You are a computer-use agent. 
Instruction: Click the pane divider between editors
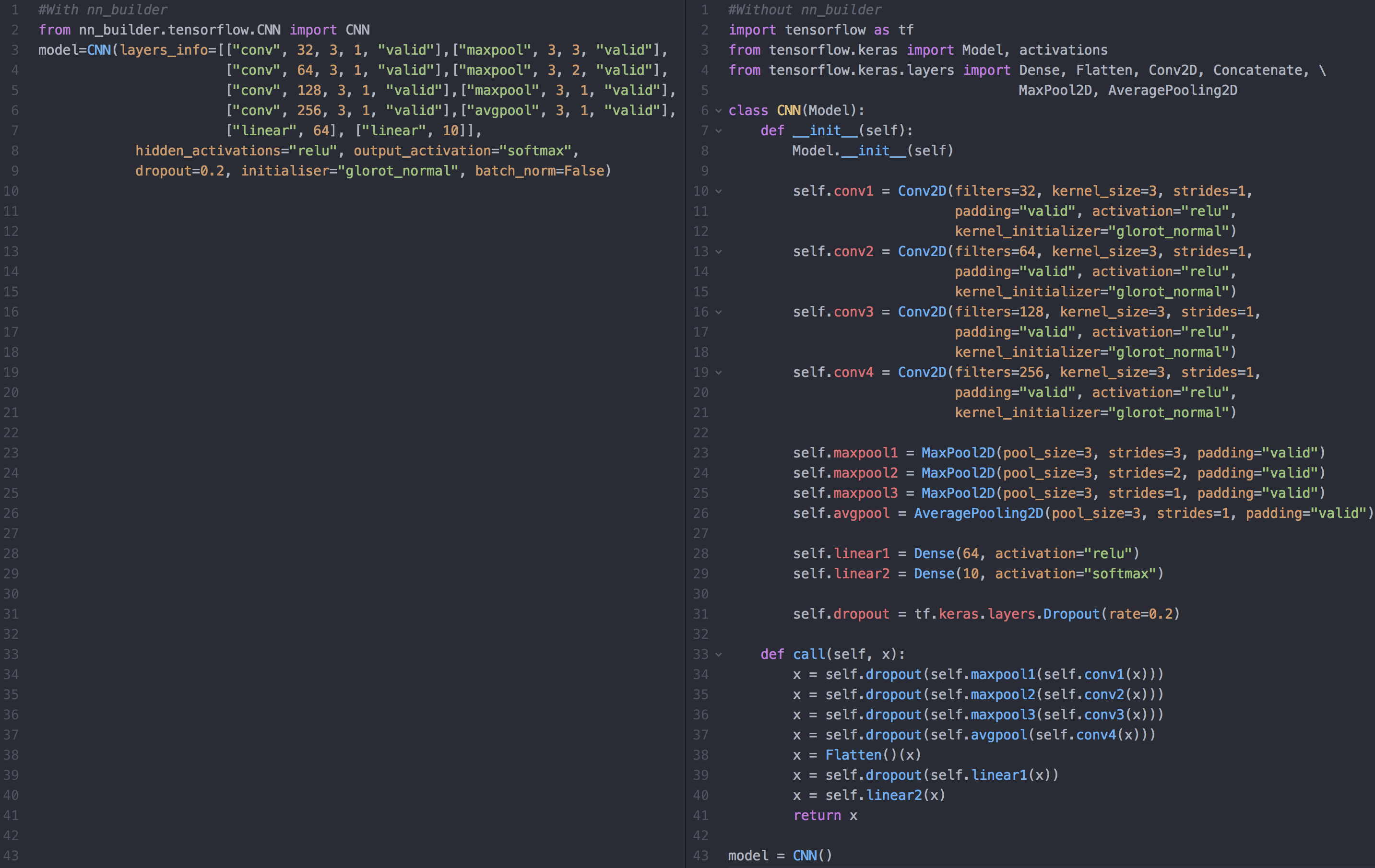(x=685, y=434)
